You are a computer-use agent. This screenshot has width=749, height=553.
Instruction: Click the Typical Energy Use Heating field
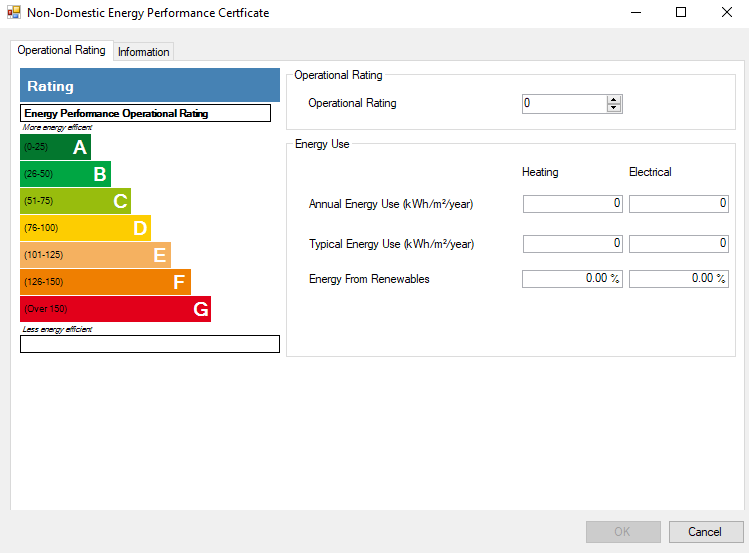[572, 244]
